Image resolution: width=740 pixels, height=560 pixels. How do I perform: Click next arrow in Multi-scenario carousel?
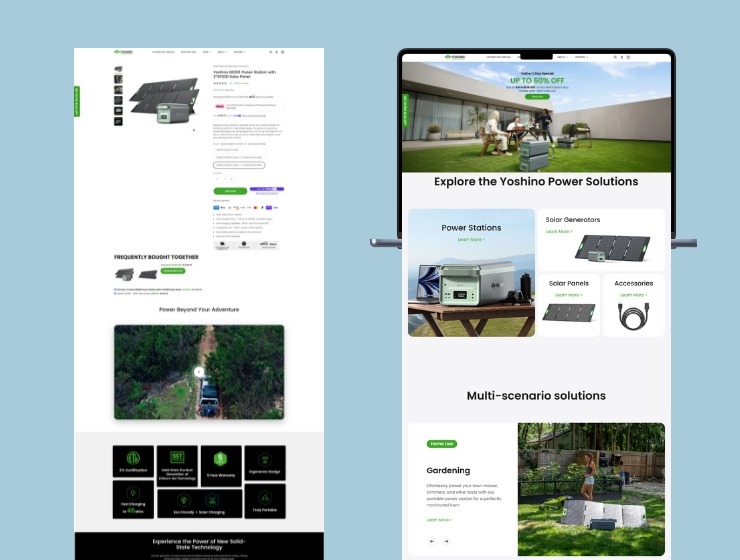click(446, 541)
